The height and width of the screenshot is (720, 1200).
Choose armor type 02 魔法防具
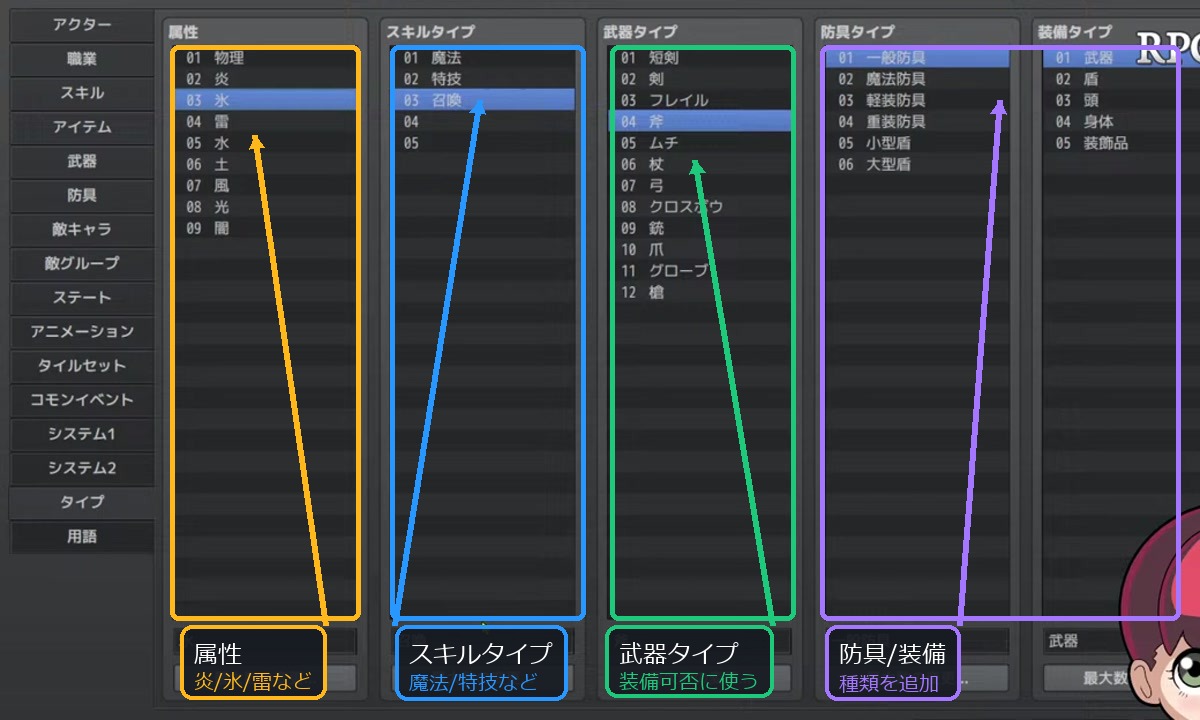[x=918, y=78]
